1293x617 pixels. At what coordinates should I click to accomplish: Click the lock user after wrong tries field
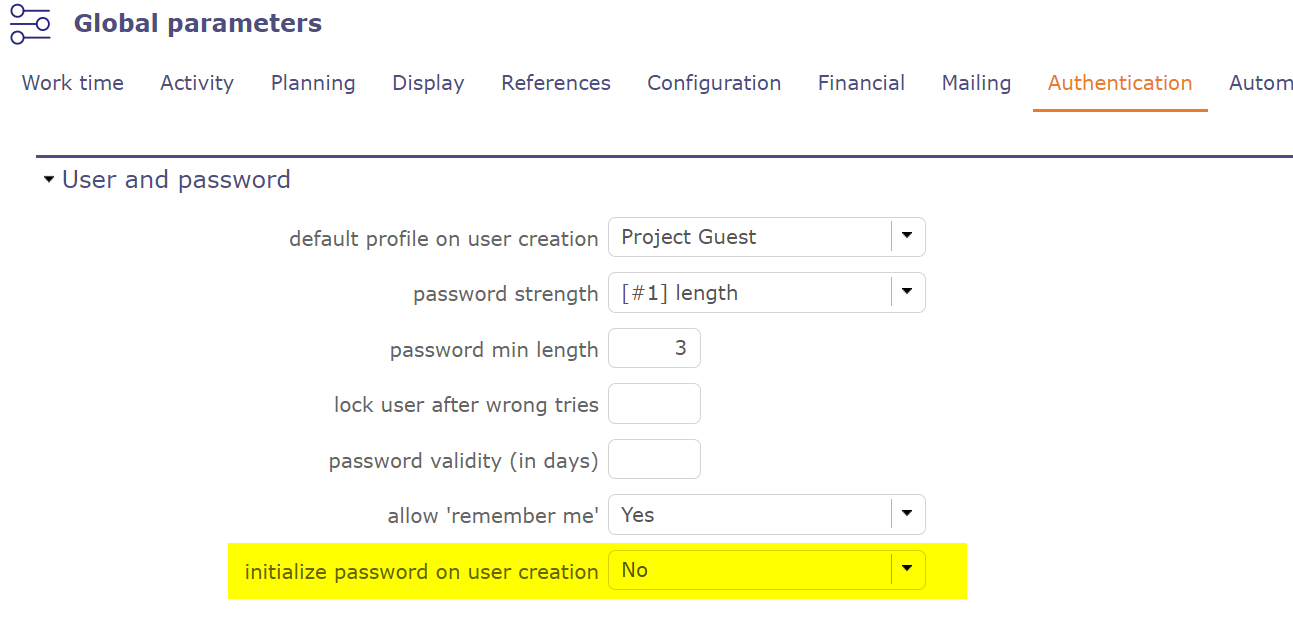coord(654,404)
